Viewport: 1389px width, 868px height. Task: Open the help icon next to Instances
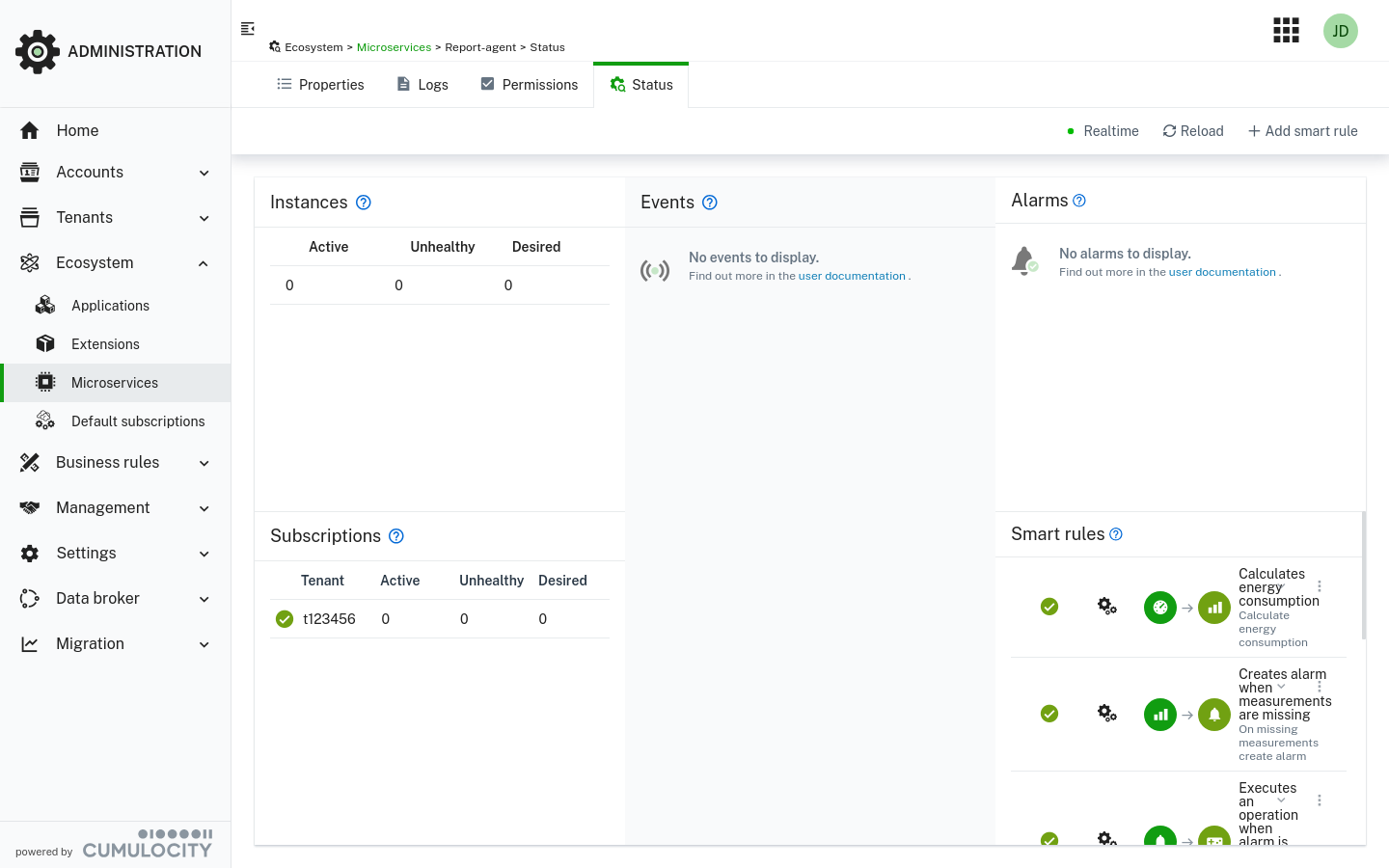[x=364, y=203]
